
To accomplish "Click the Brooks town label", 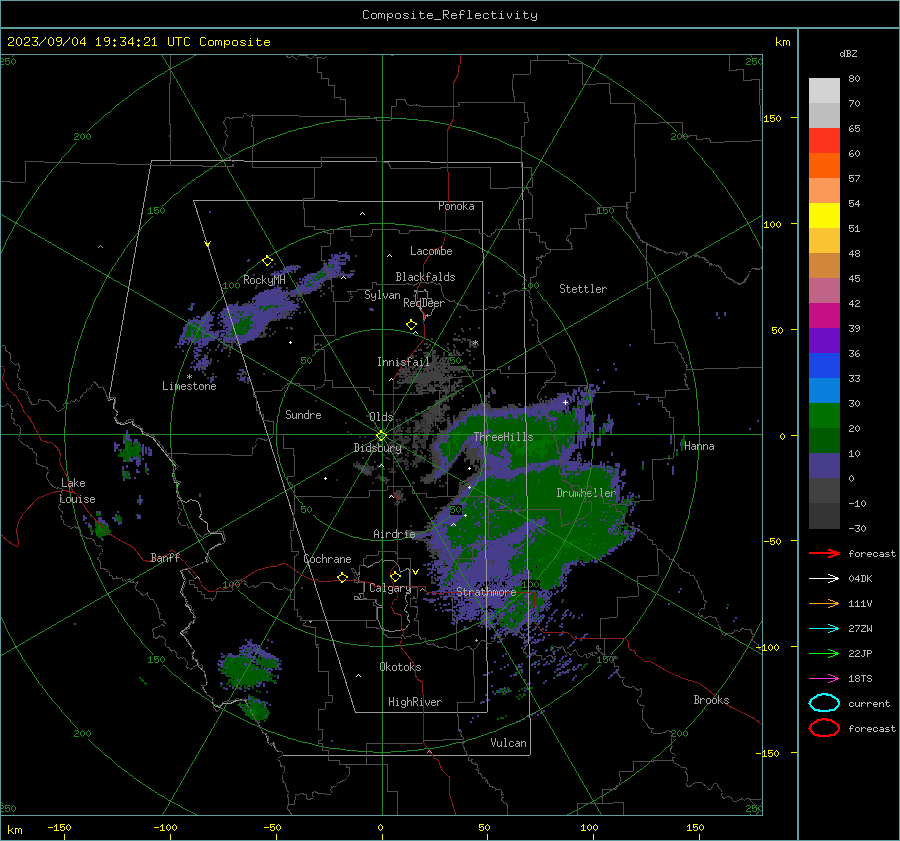I will [x=711, y=700].
